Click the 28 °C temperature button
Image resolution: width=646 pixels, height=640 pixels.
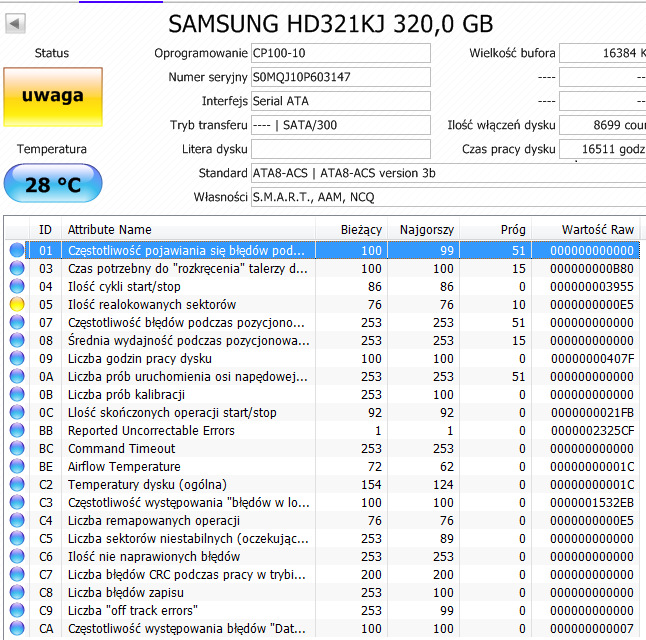(x=53, y=185)
